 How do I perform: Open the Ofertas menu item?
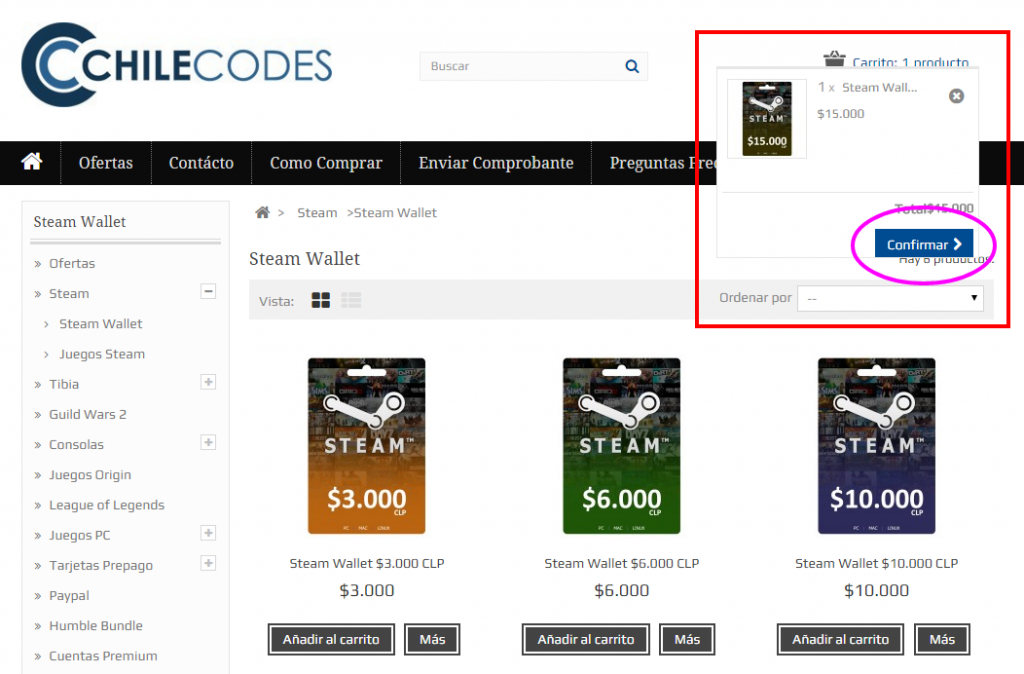[106, 163]
